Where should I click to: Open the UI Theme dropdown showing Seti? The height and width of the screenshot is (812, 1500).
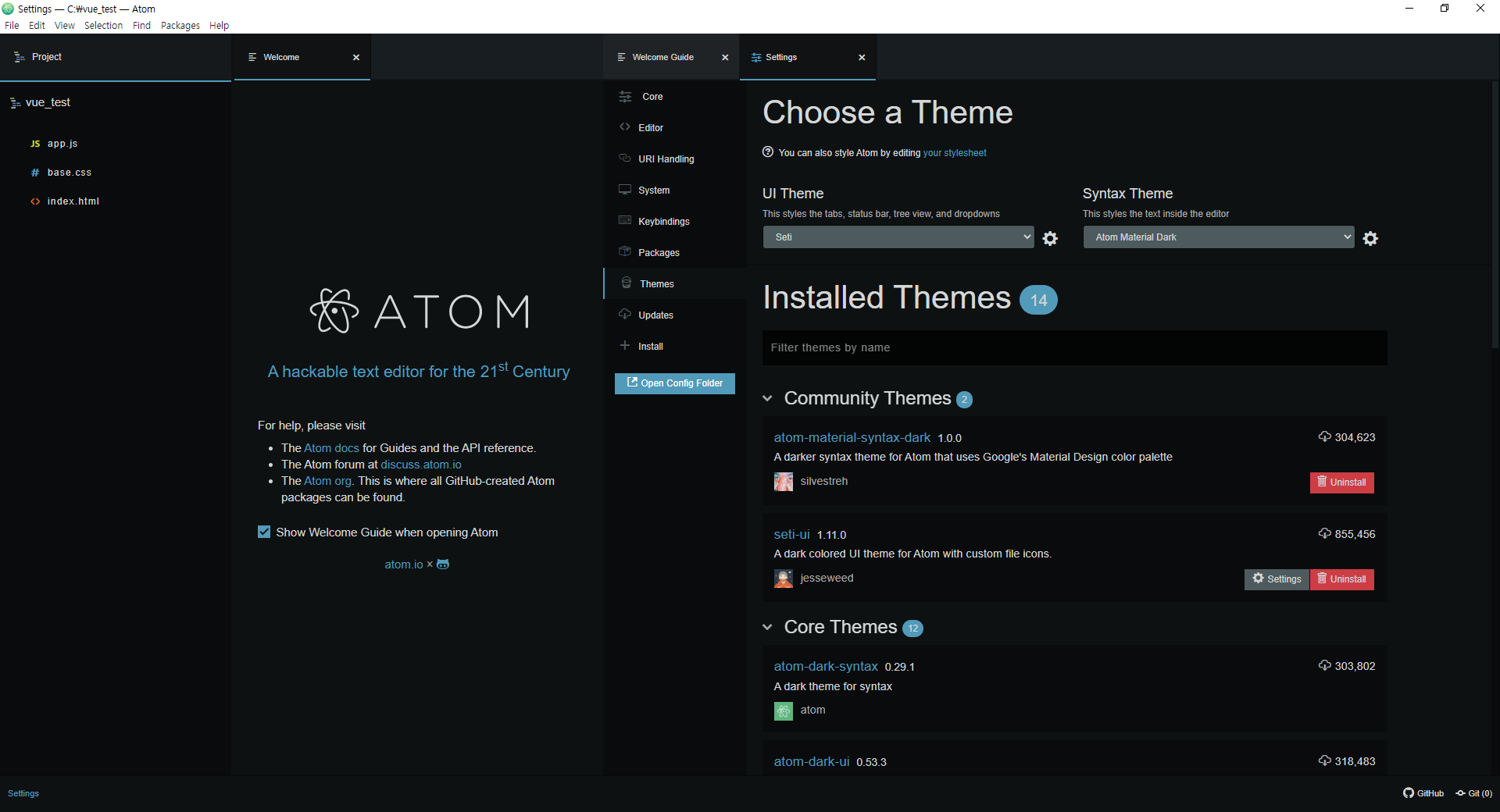pyautogui.click(x=898, y=237)
